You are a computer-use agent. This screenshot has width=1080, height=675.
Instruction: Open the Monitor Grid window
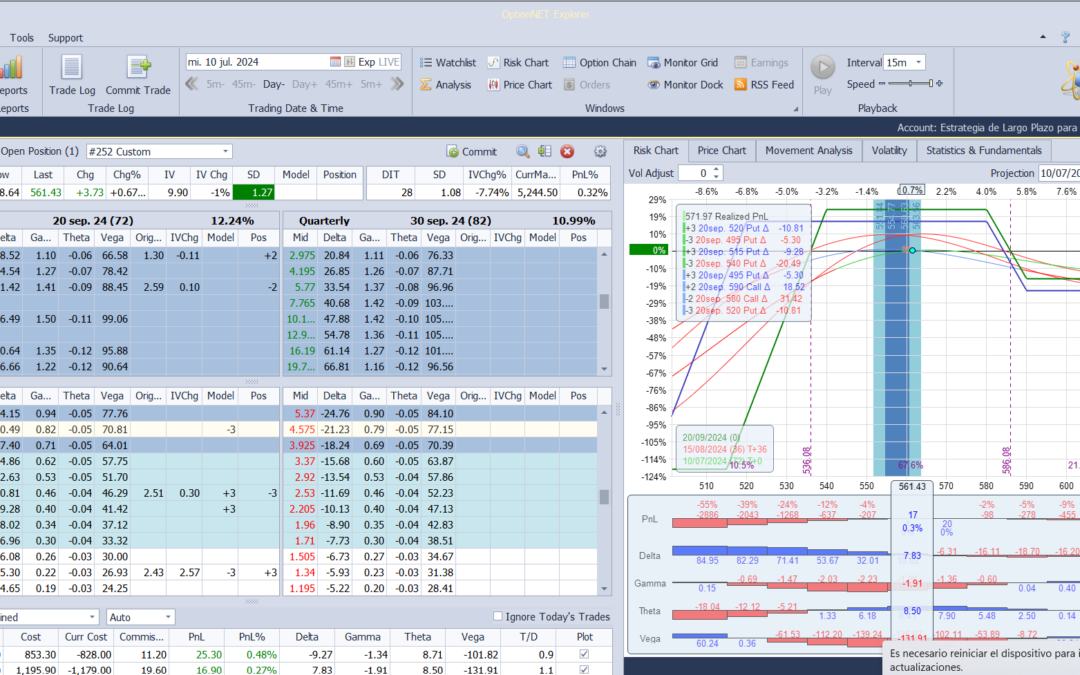tap(683, 63)
